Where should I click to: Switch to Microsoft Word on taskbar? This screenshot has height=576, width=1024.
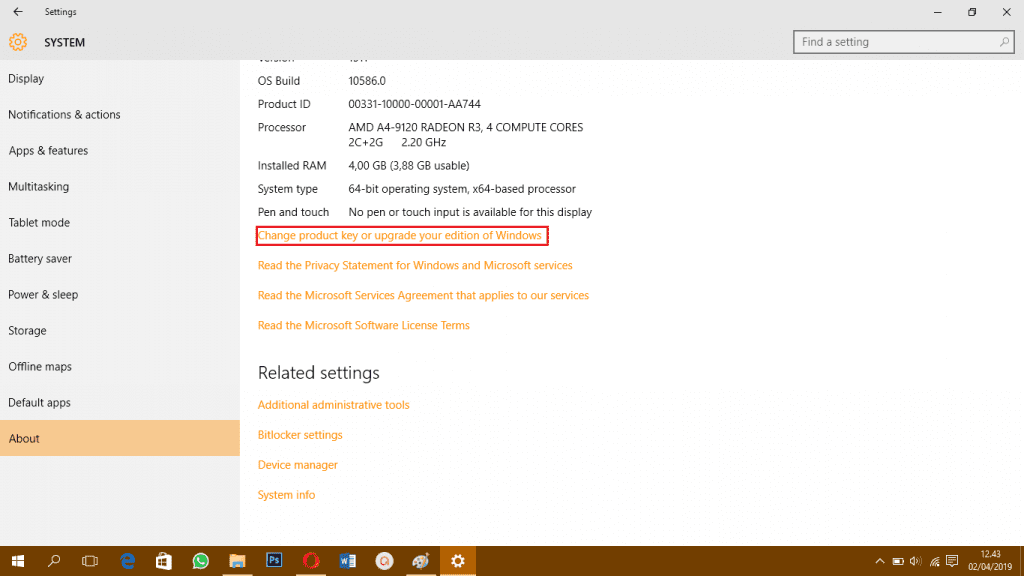[x=347, y=561]
